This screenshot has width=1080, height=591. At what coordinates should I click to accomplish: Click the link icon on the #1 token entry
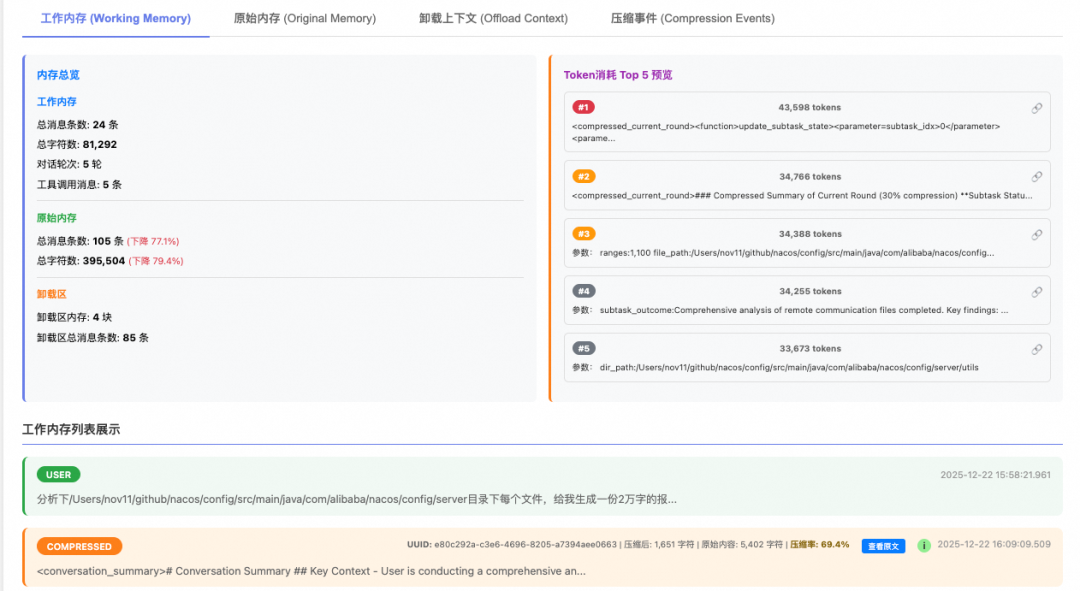(1037, 108)
